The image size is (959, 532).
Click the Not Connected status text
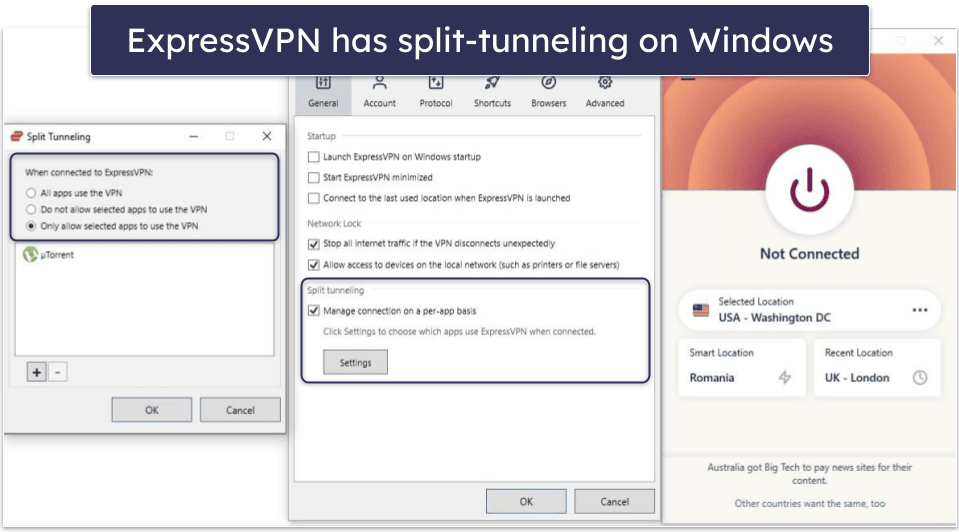pos(809,254)
